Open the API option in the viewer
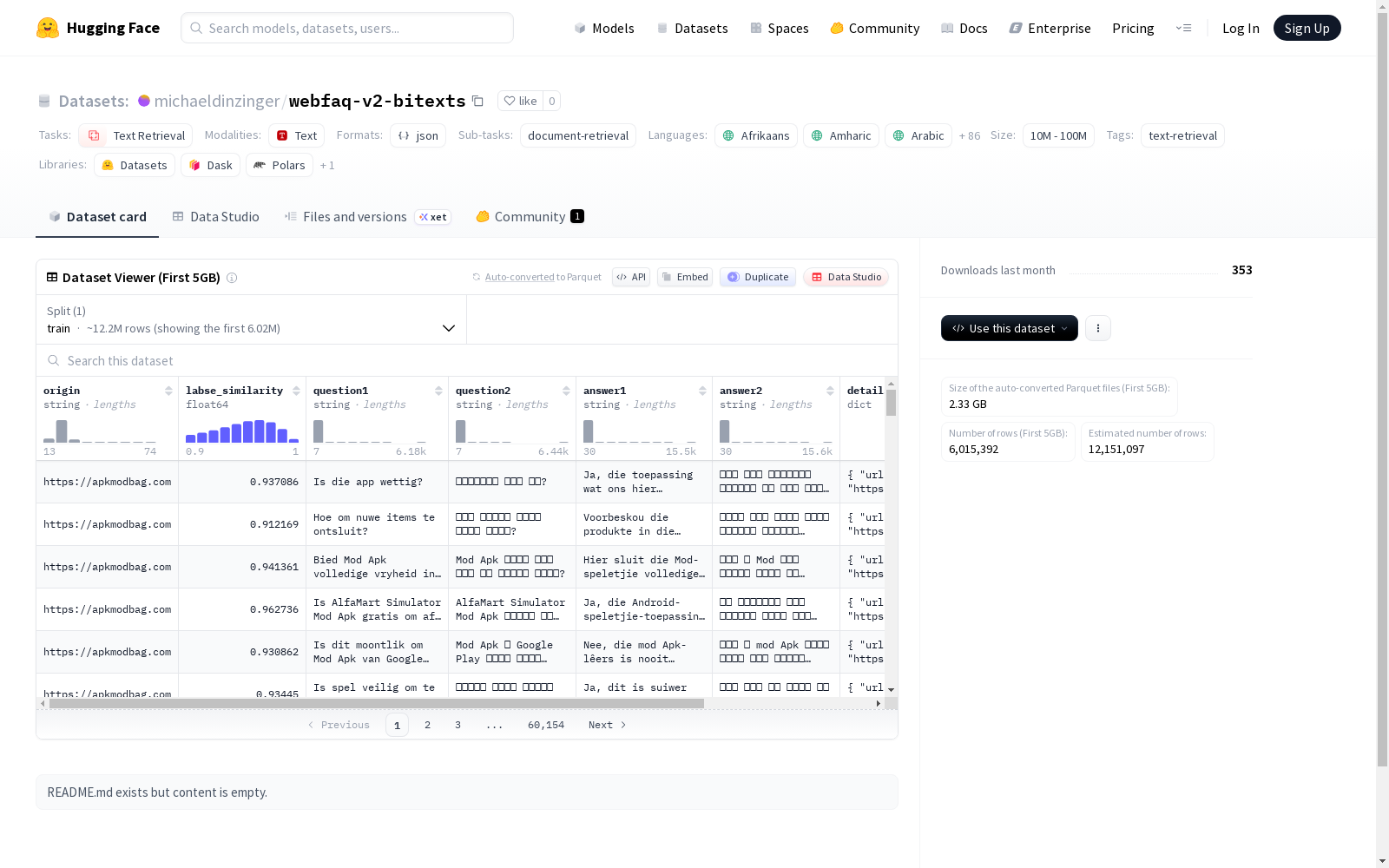Viewport: 1389px width, 868px height. coord(631,277)
